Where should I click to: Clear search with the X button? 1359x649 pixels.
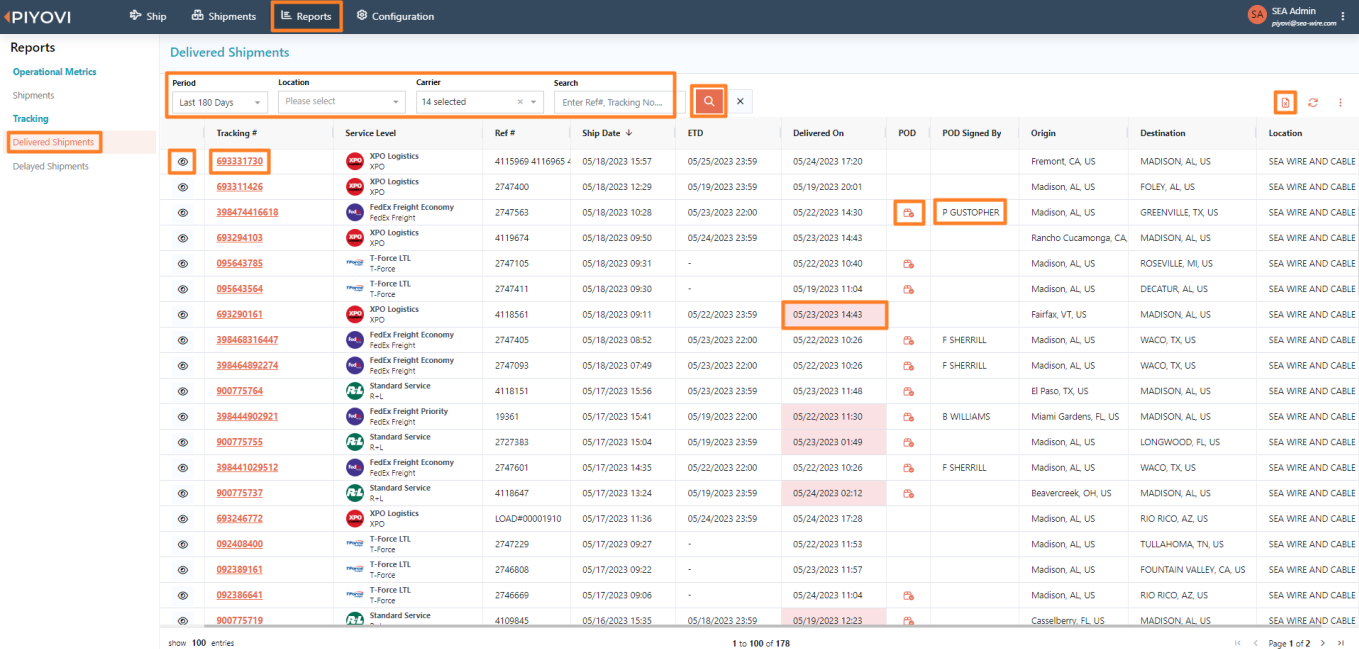tap(739, 101)
